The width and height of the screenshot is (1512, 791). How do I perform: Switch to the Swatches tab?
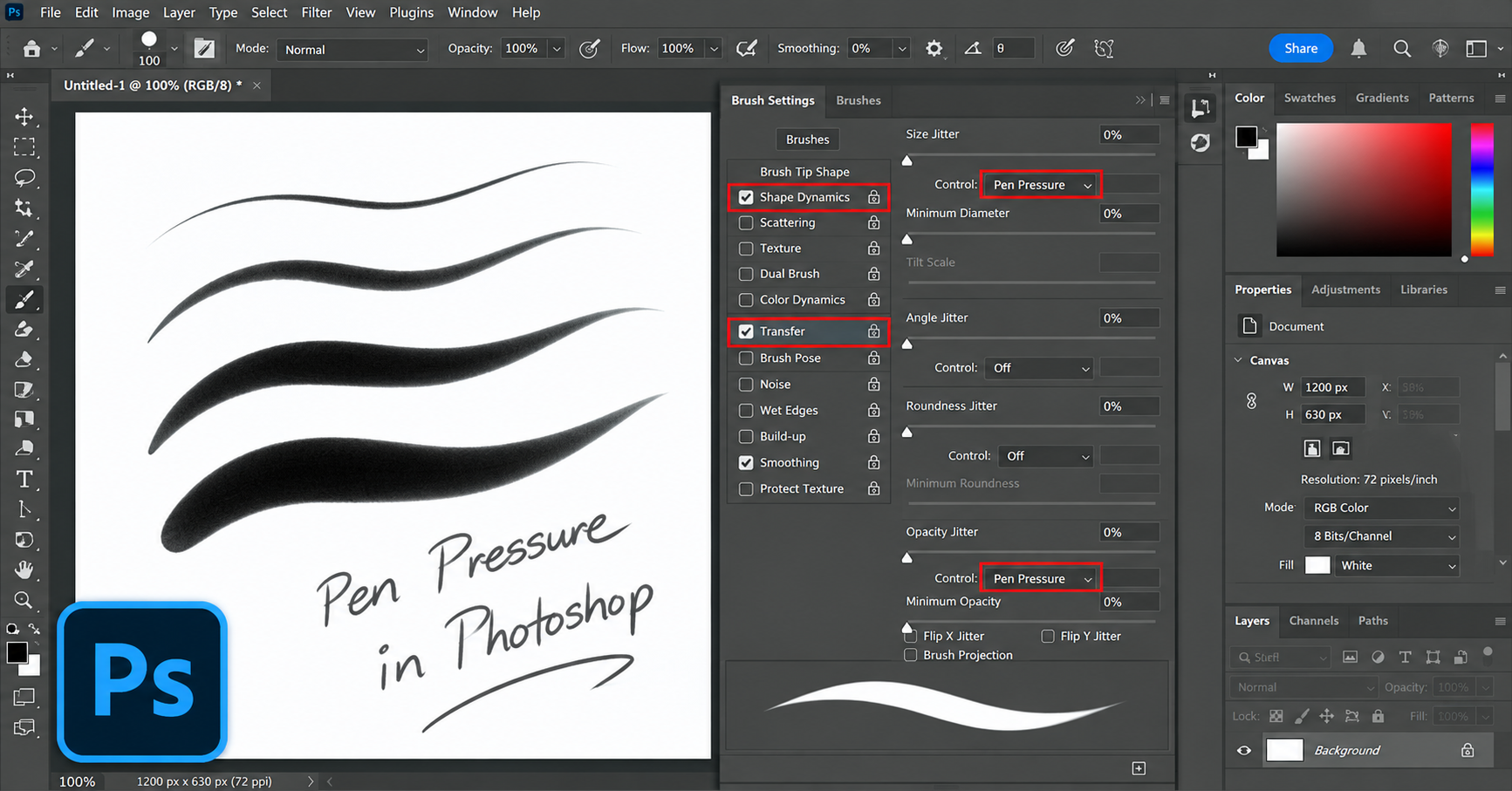point(1310,98)
